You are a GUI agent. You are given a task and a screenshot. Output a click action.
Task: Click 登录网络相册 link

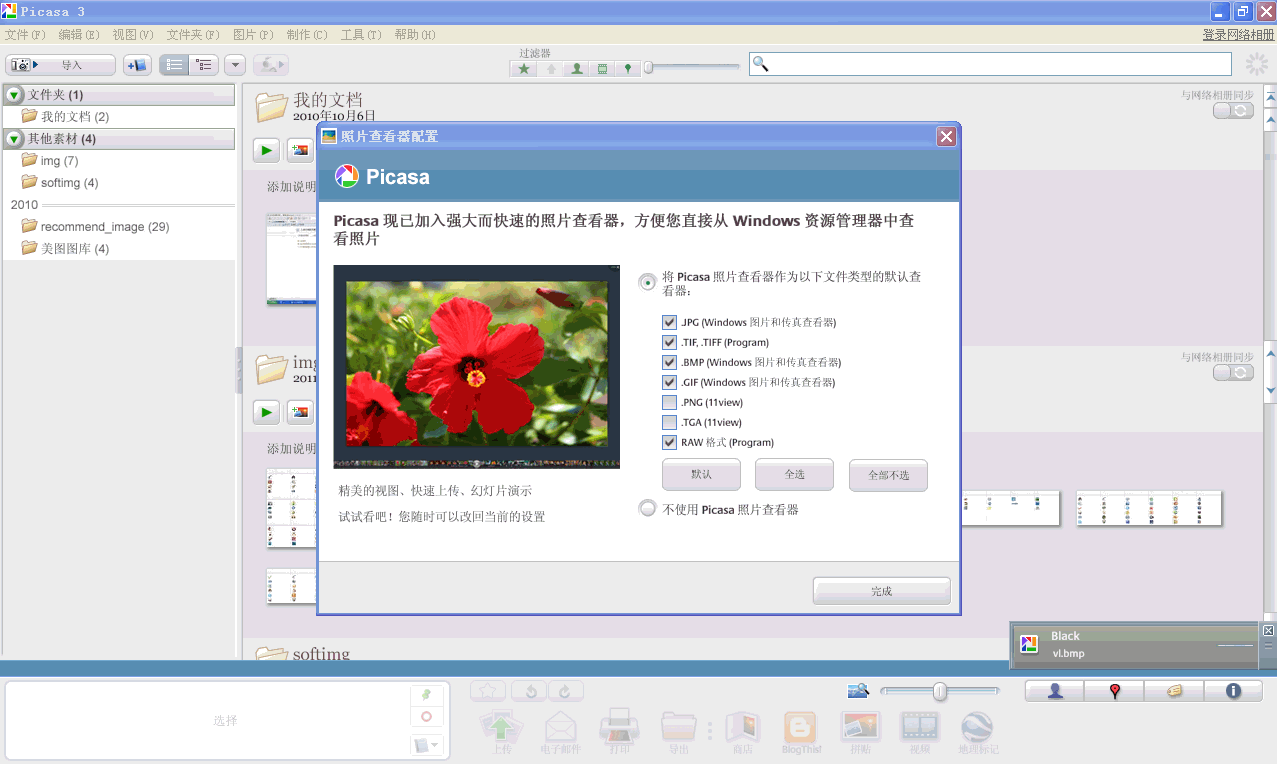[1238, 34]
